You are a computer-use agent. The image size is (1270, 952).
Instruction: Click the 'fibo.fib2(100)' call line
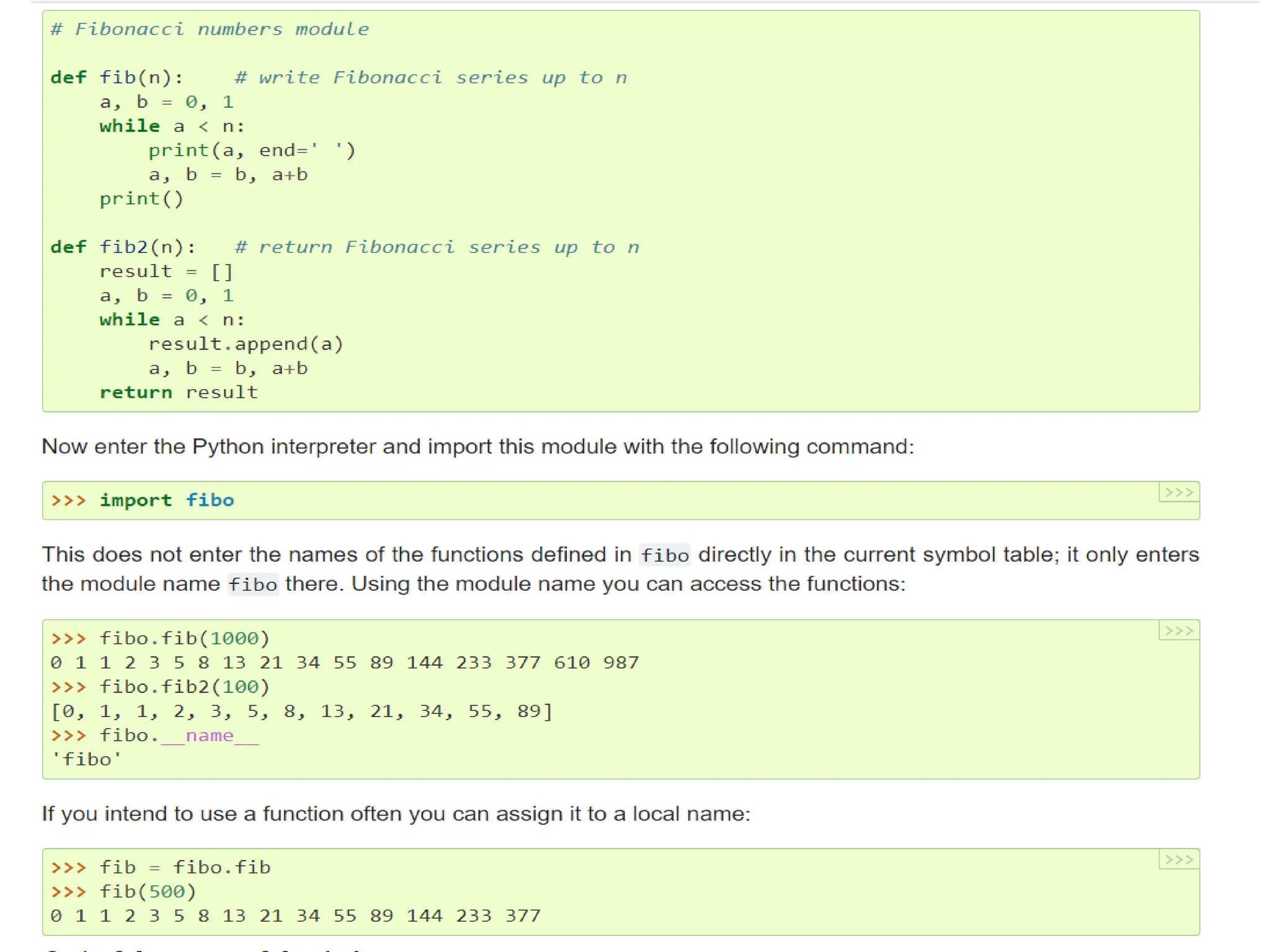tap(184, 687)
